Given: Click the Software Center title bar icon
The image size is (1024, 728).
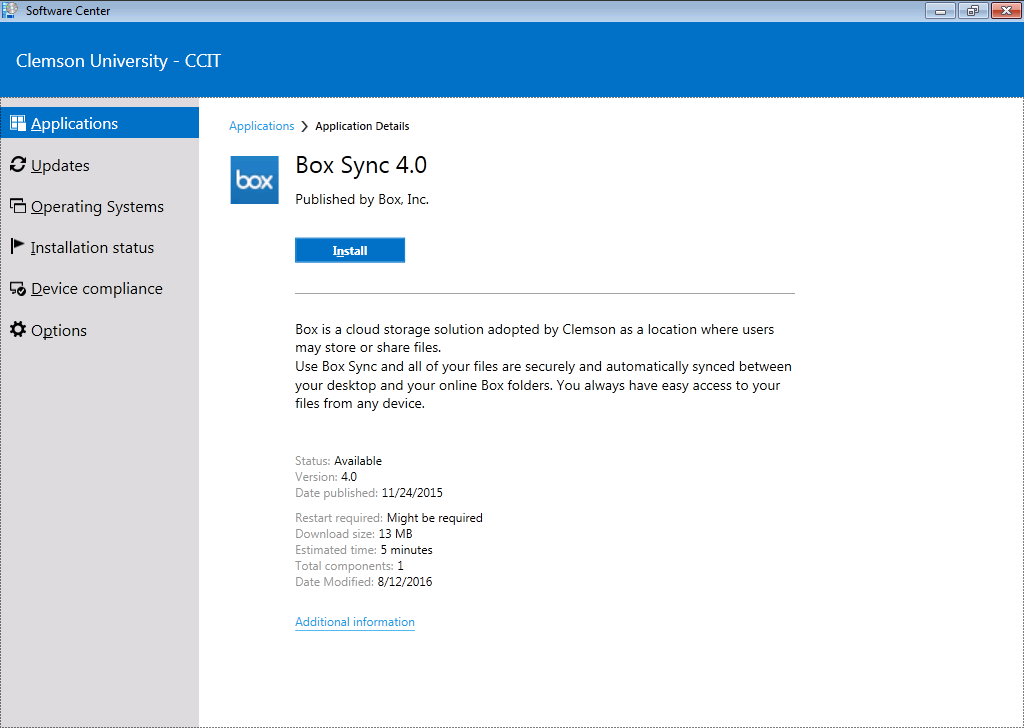Looking at the screenshot, I should pos(10,10).
